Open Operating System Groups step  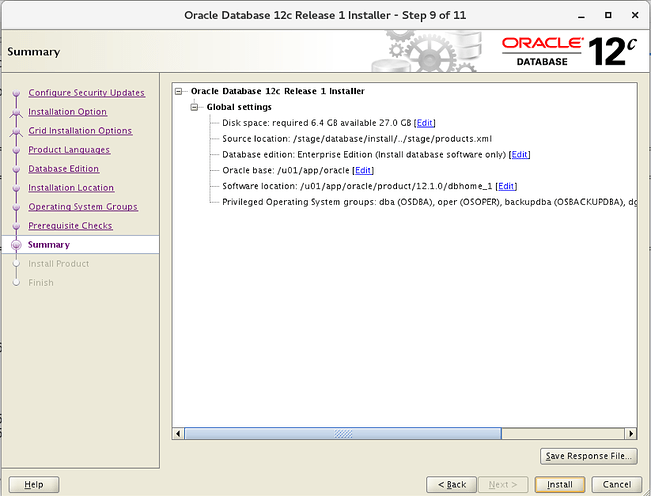83,207
